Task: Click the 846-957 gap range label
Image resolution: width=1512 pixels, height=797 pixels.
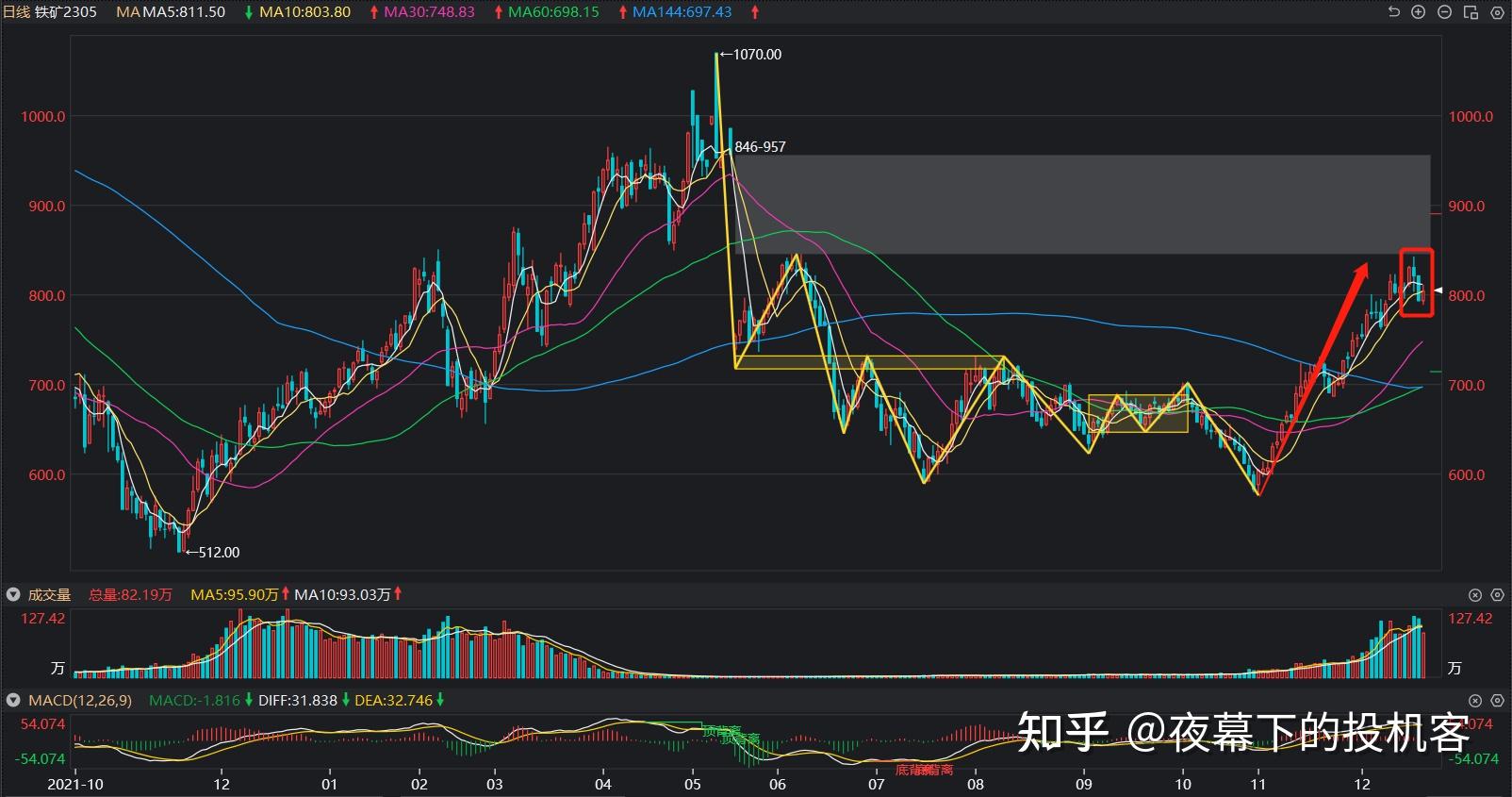Action: coord(760,147)
